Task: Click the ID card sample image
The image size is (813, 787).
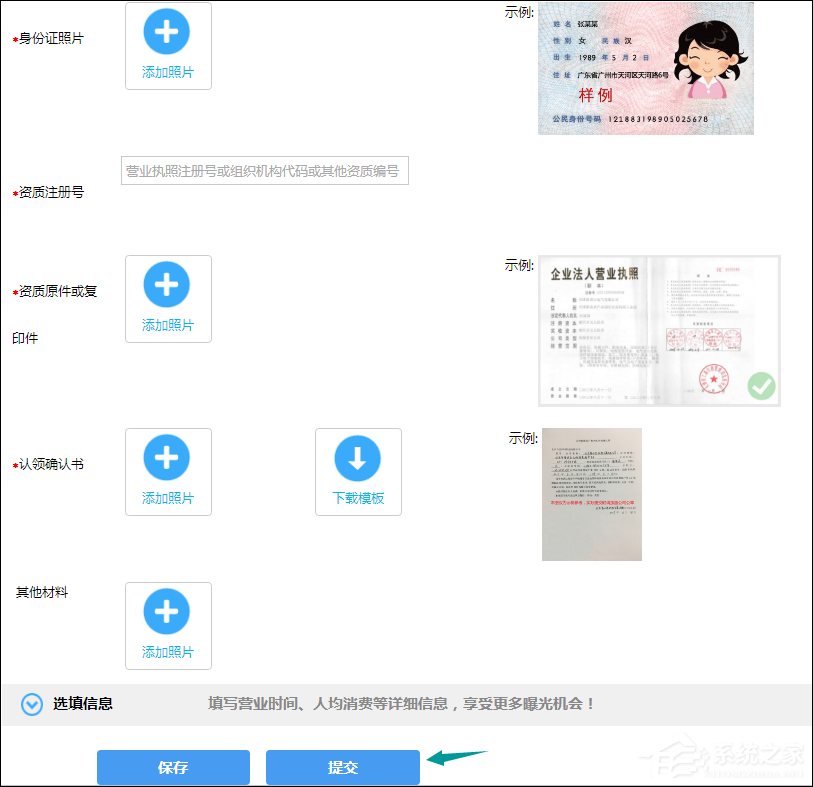Action: [645, 67]
